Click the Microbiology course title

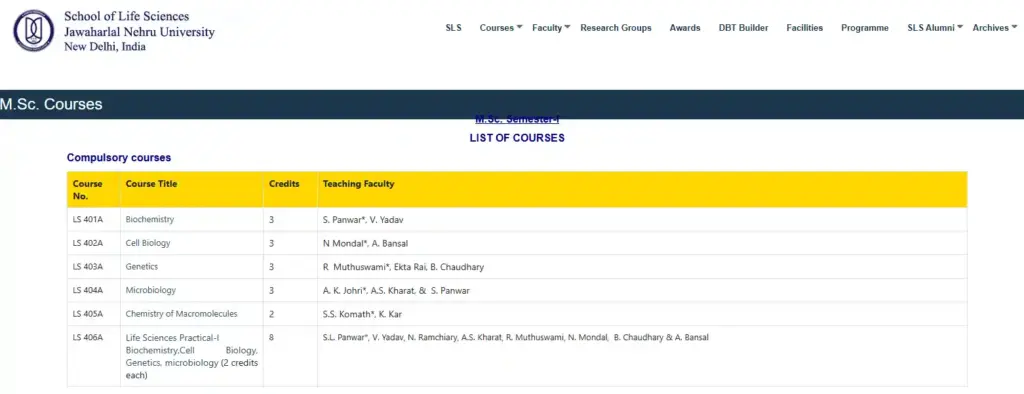pos(150,290)
